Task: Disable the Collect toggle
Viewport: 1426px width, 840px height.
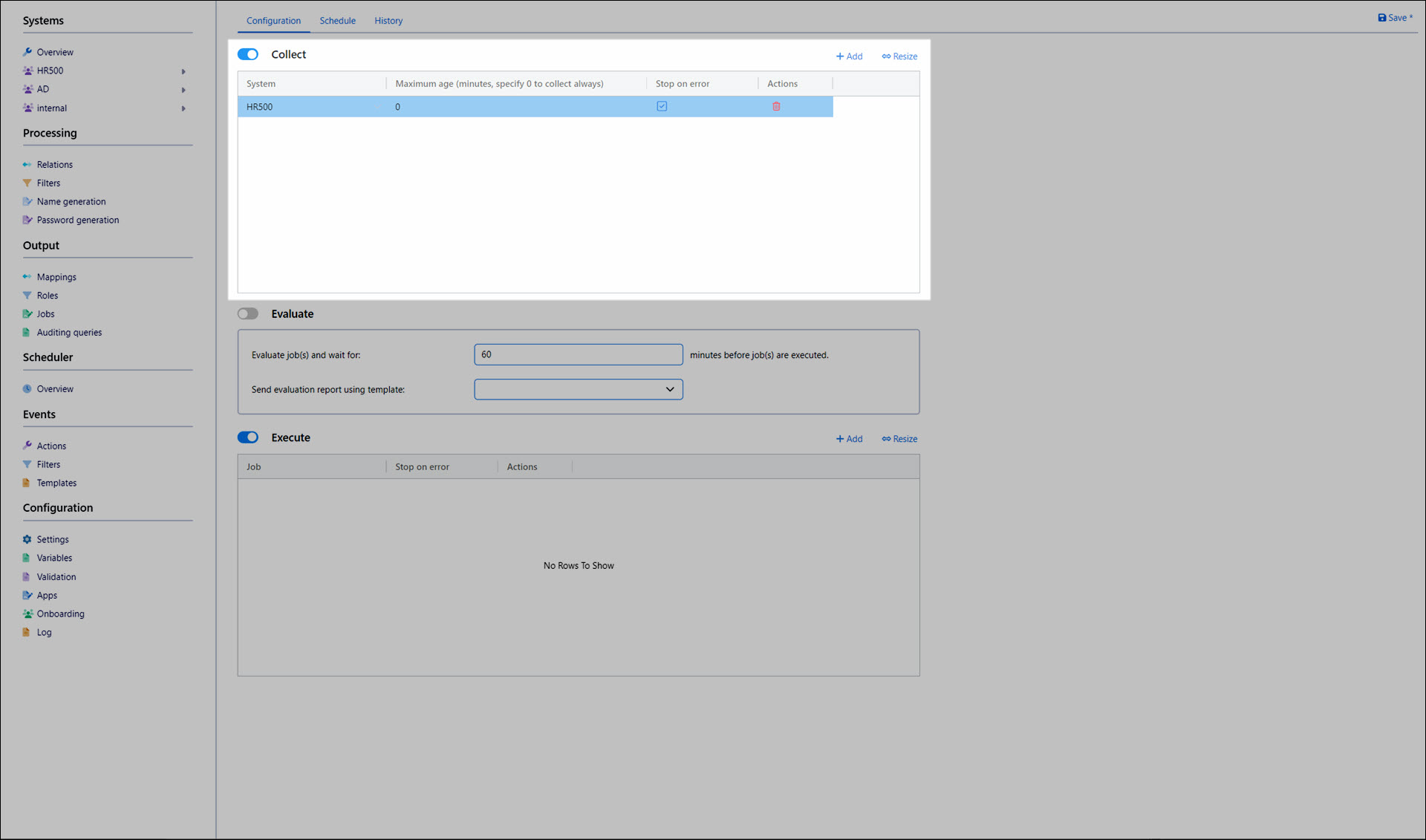Action: [248, 54]
